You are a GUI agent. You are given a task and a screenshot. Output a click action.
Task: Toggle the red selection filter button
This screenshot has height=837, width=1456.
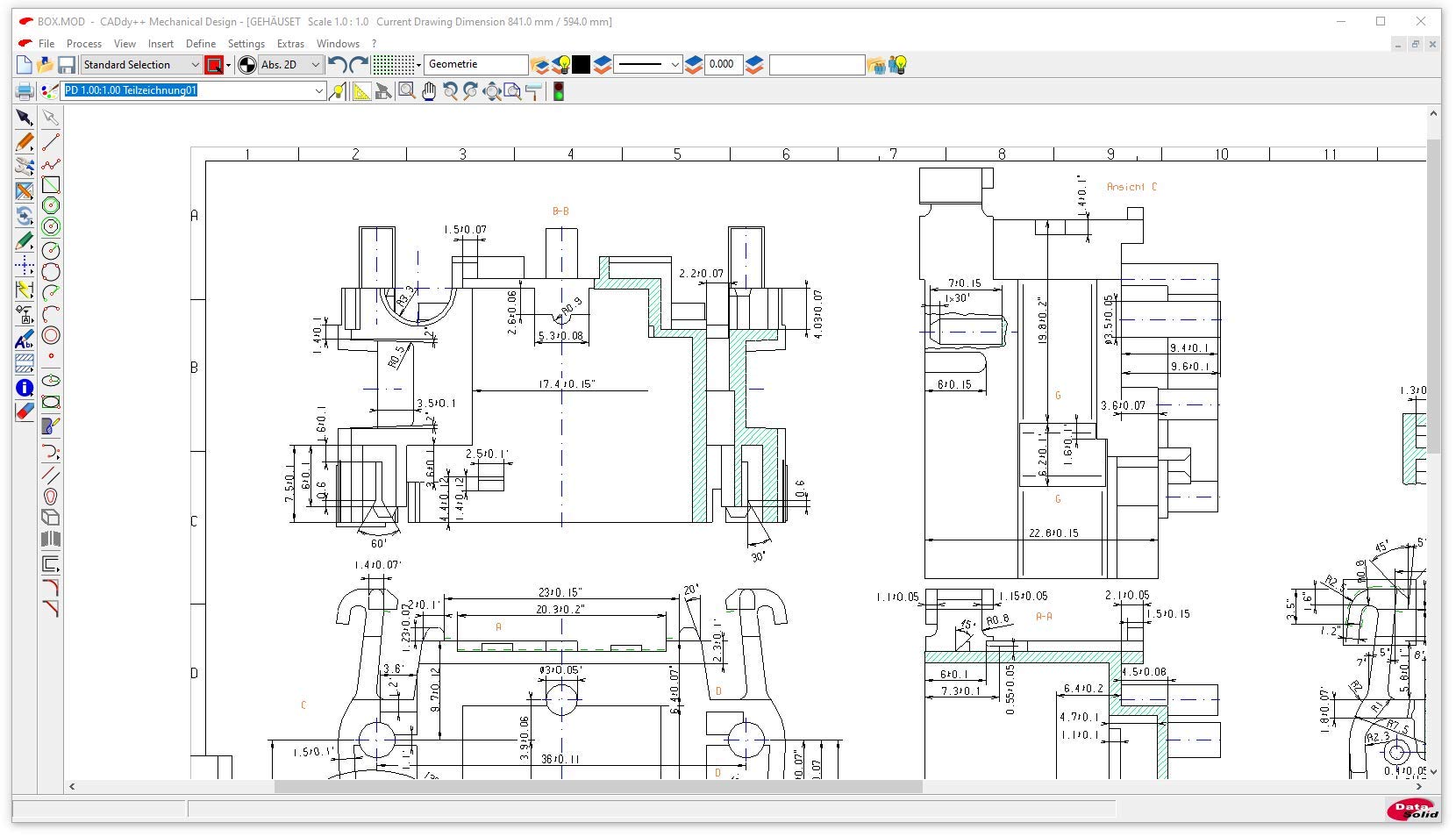pos(214,65)
